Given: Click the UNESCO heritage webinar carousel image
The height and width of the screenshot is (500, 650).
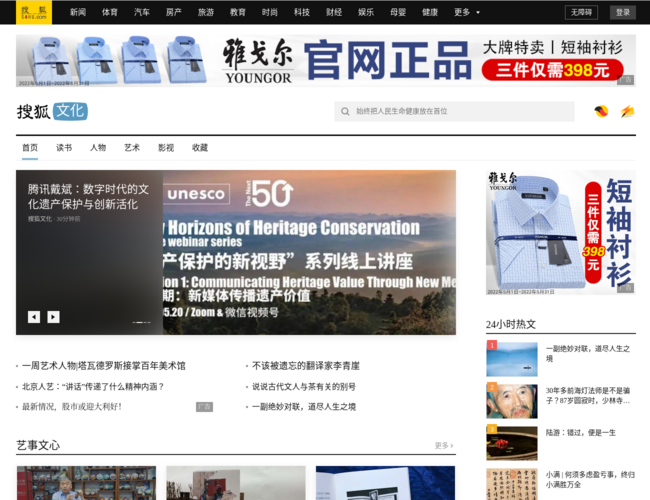Looking at the screenshot, I should click(x=309, y=252).
